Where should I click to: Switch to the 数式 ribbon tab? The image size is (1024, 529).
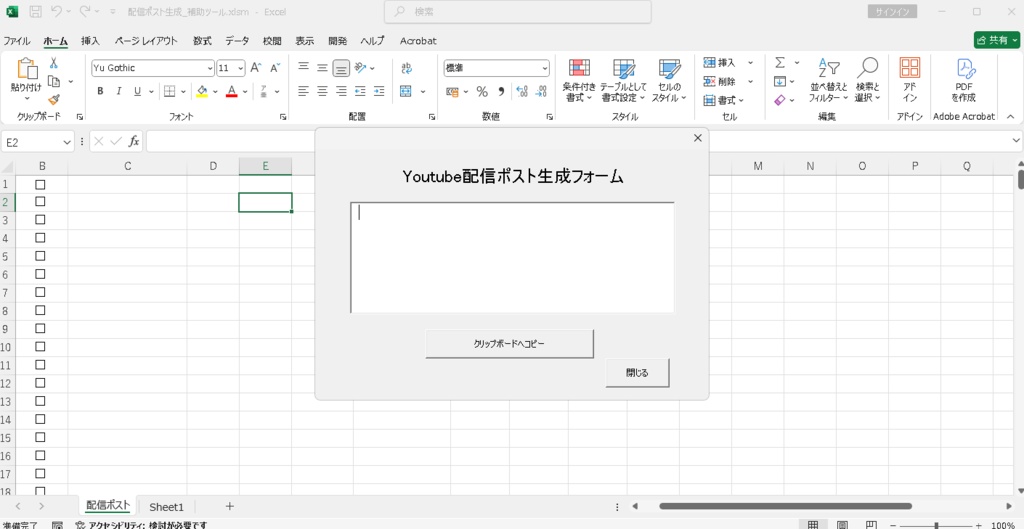click(202, 40)
